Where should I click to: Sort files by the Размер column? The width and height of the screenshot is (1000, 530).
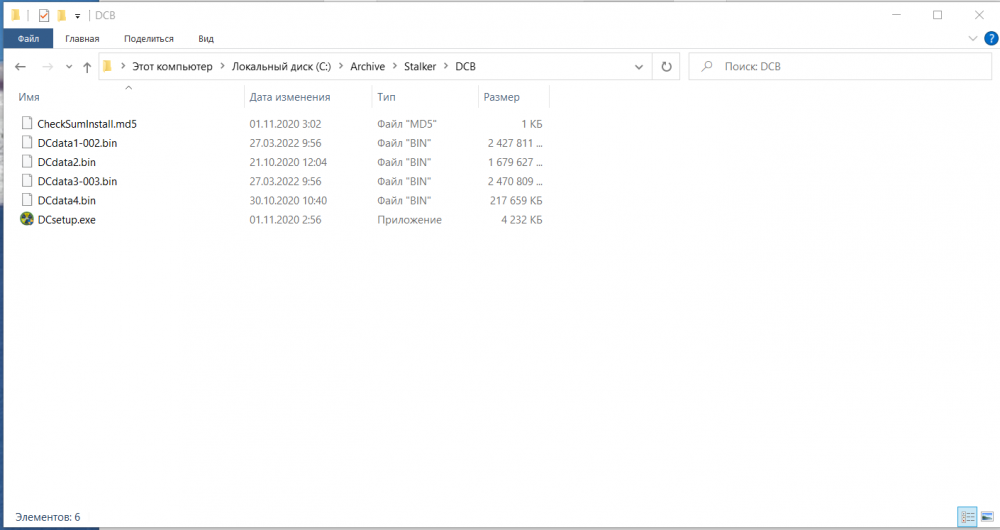point(501,97)
